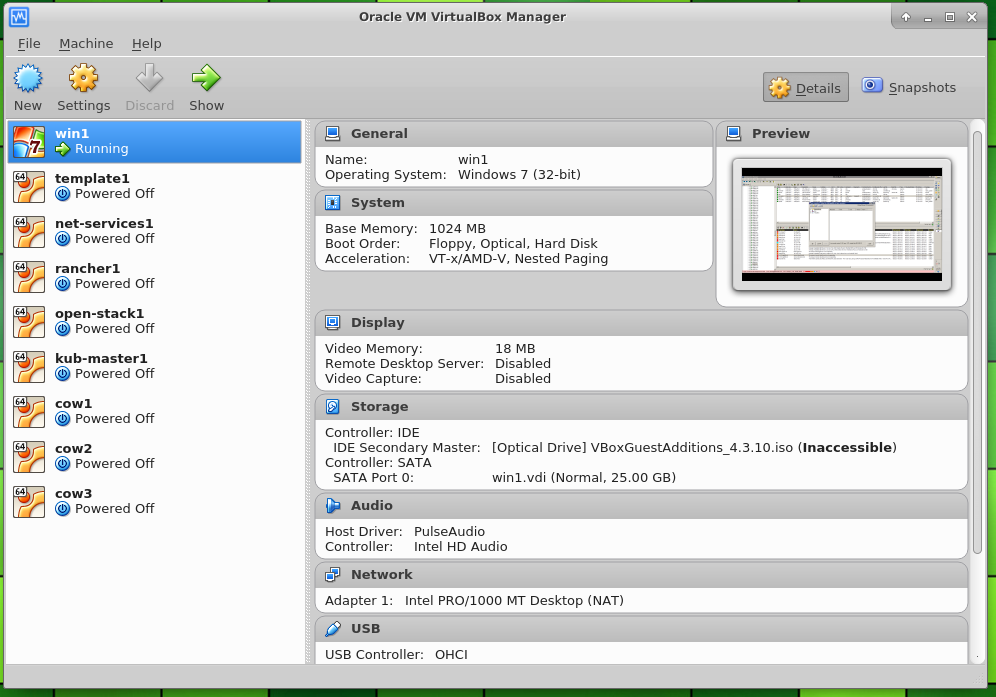Open Settings via the gear icon
Viewport: 996px width, 697px height.
point(83,78)
